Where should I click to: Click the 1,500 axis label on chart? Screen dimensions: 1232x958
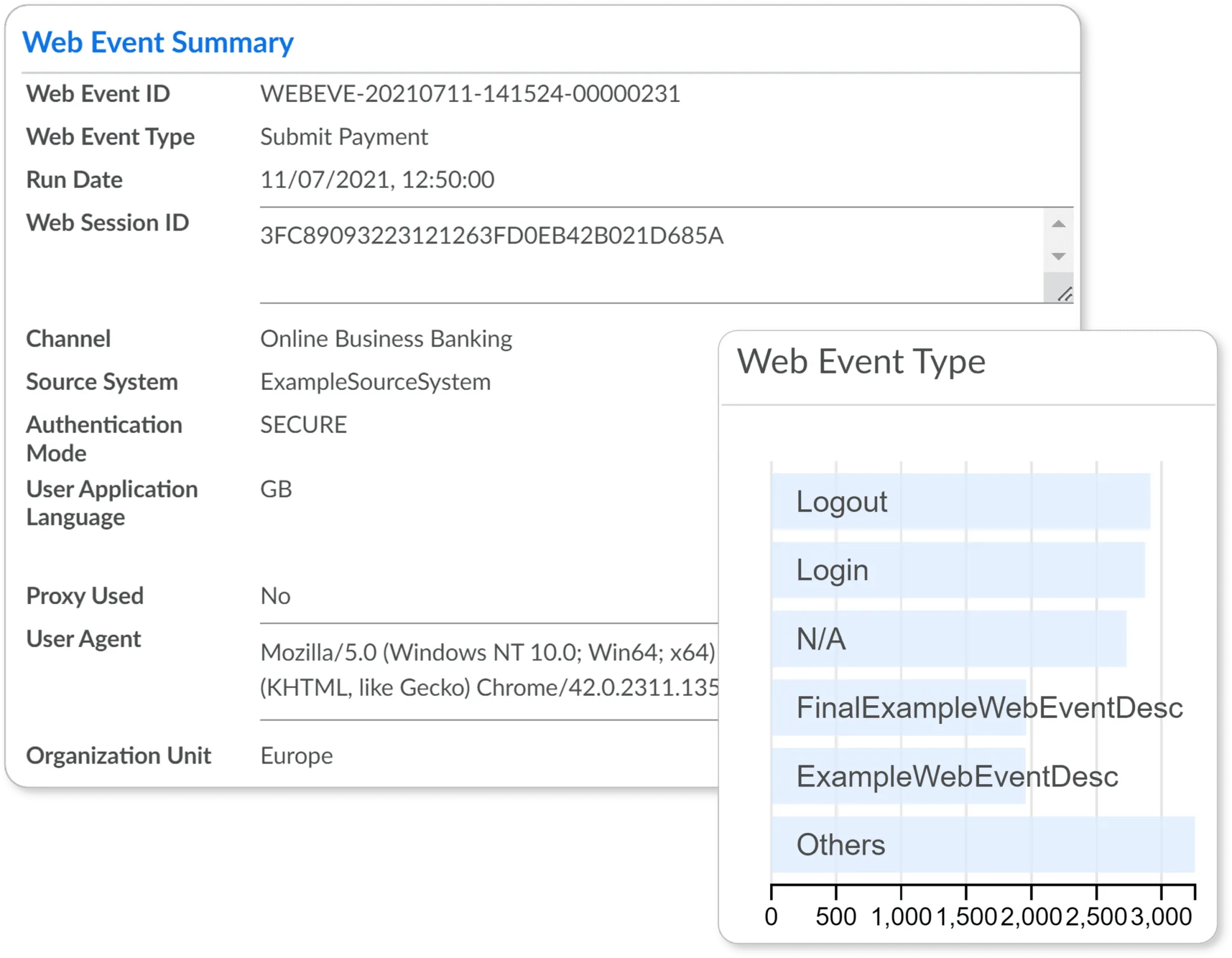tap(967, 916)
